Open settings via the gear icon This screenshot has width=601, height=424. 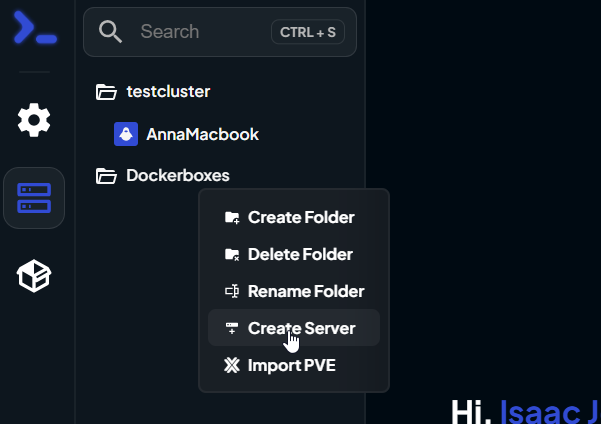pyautogui.click(x=34, y=120)
